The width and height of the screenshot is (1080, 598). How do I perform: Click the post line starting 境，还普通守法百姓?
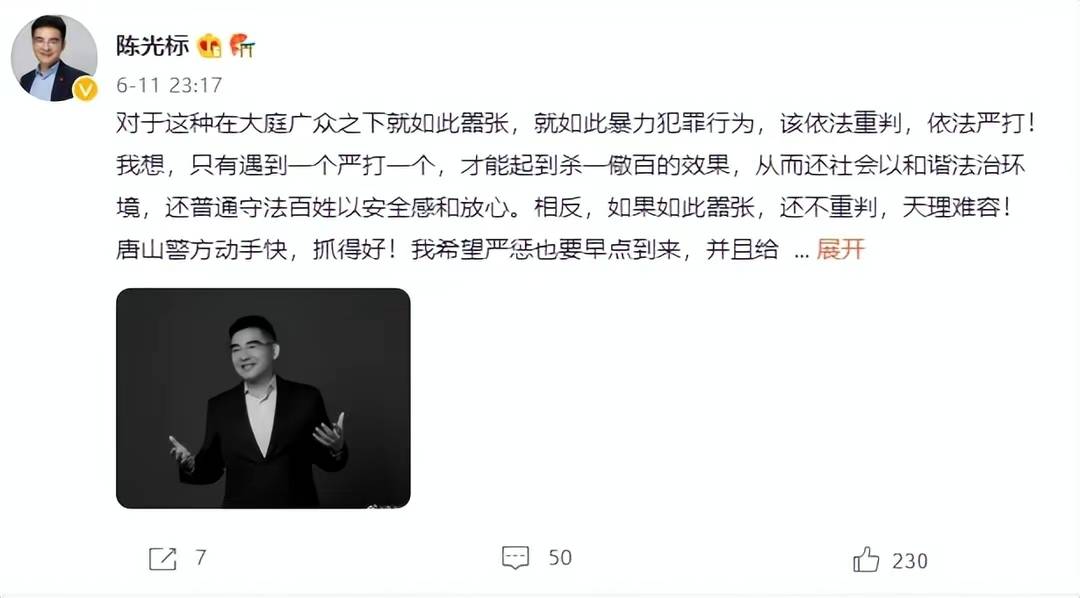pyautogui.click(x=564, y=207)
